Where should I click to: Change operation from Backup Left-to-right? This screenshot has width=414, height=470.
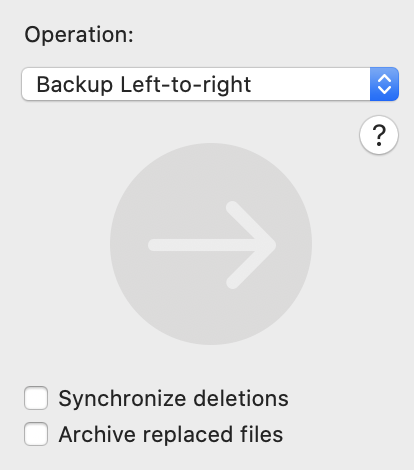coord(210,84)
